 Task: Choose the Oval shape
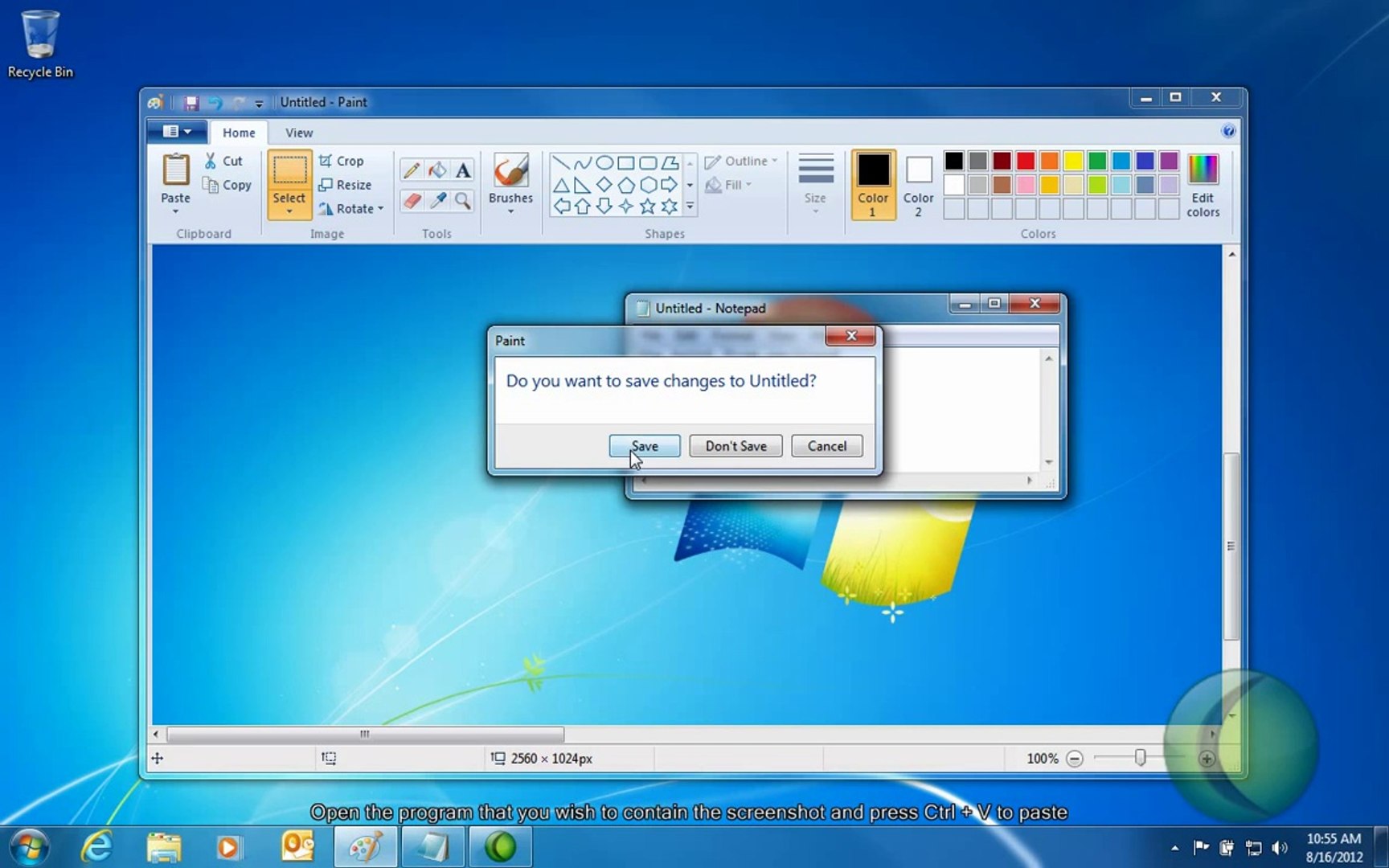click(x=604, y=163)
